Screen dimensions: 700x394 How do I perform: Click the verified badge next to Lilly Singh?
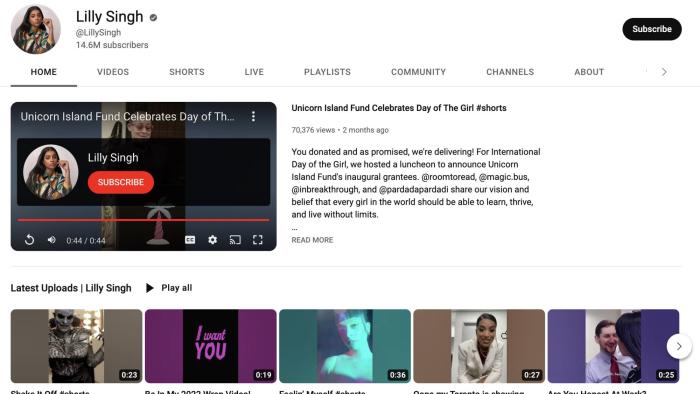153,17
